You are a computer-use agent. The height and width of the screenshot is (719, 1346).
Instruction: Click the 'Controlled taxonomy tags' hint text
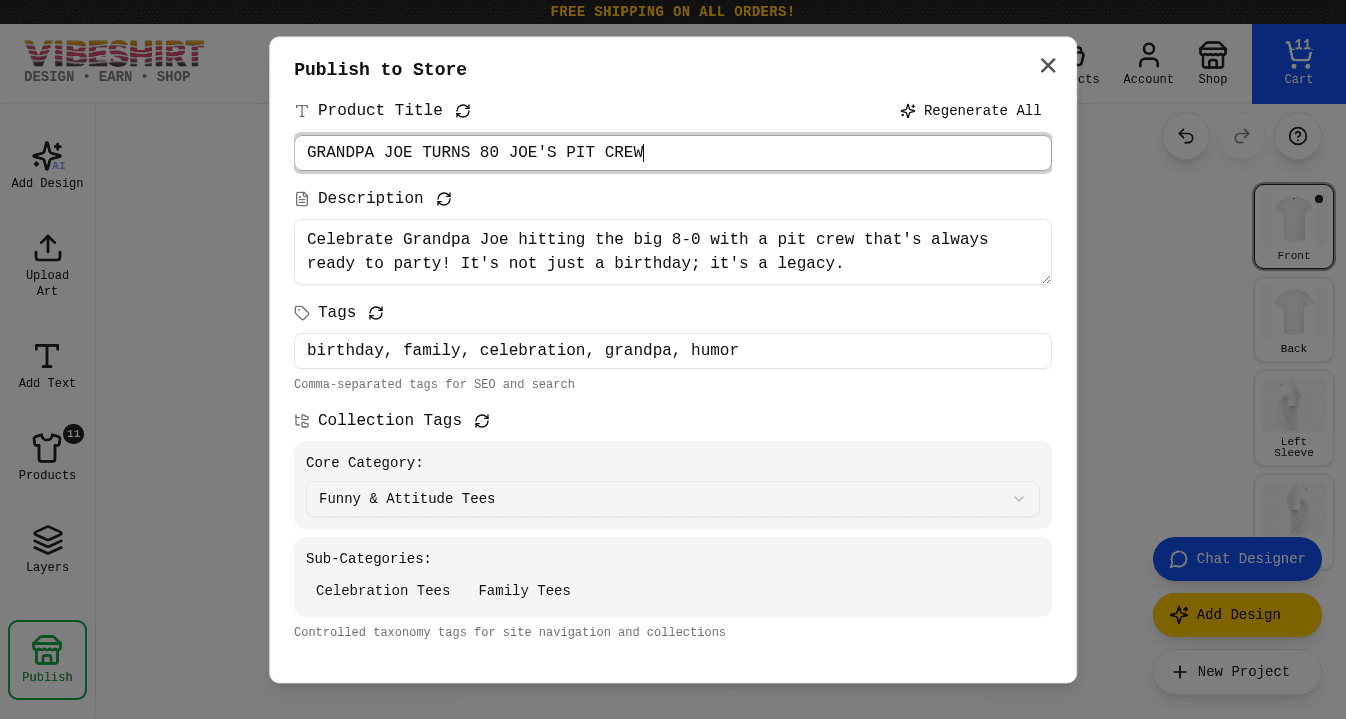tap(510, 633)
